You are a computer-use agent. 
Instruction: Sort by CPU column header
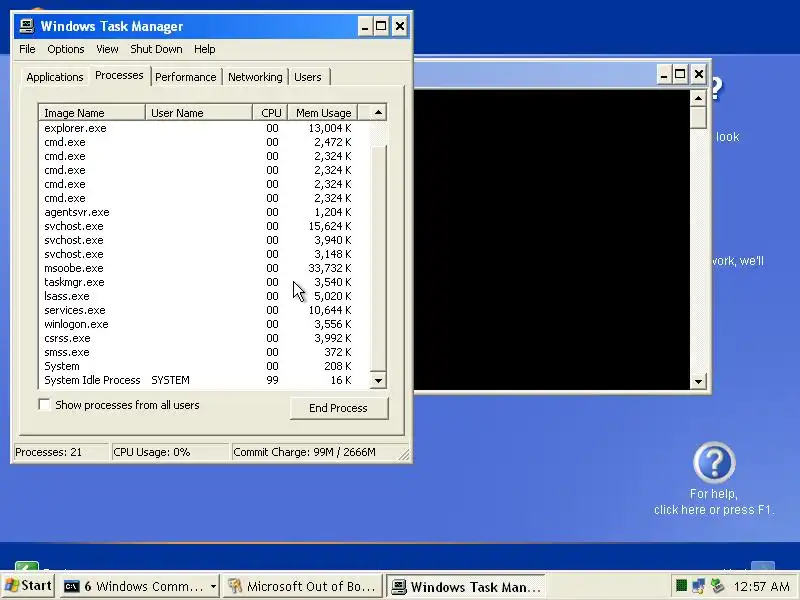pyautogui.click(x=270, y=113)
